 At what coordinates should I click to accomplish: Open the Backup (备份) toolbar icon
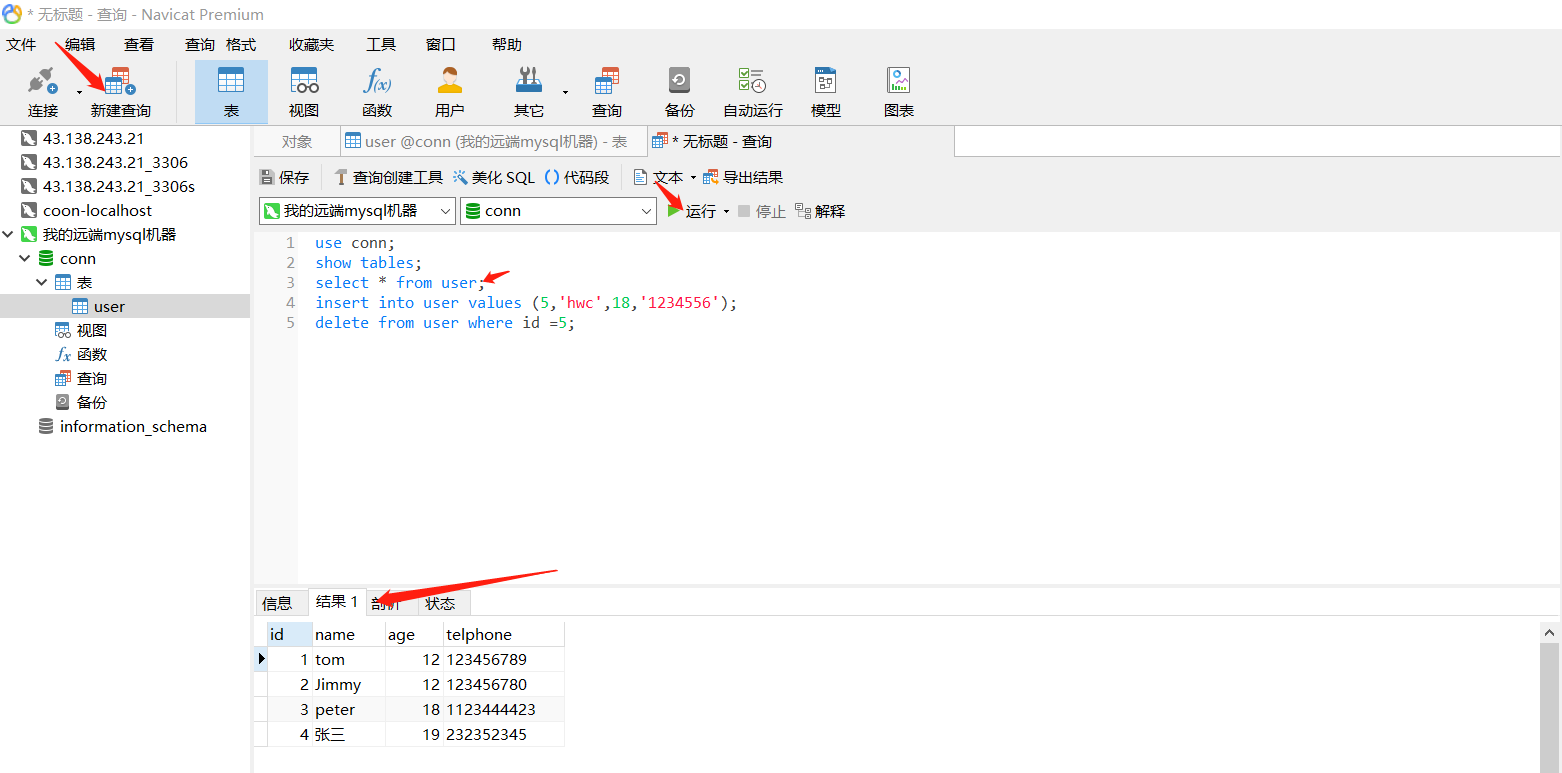680,92
